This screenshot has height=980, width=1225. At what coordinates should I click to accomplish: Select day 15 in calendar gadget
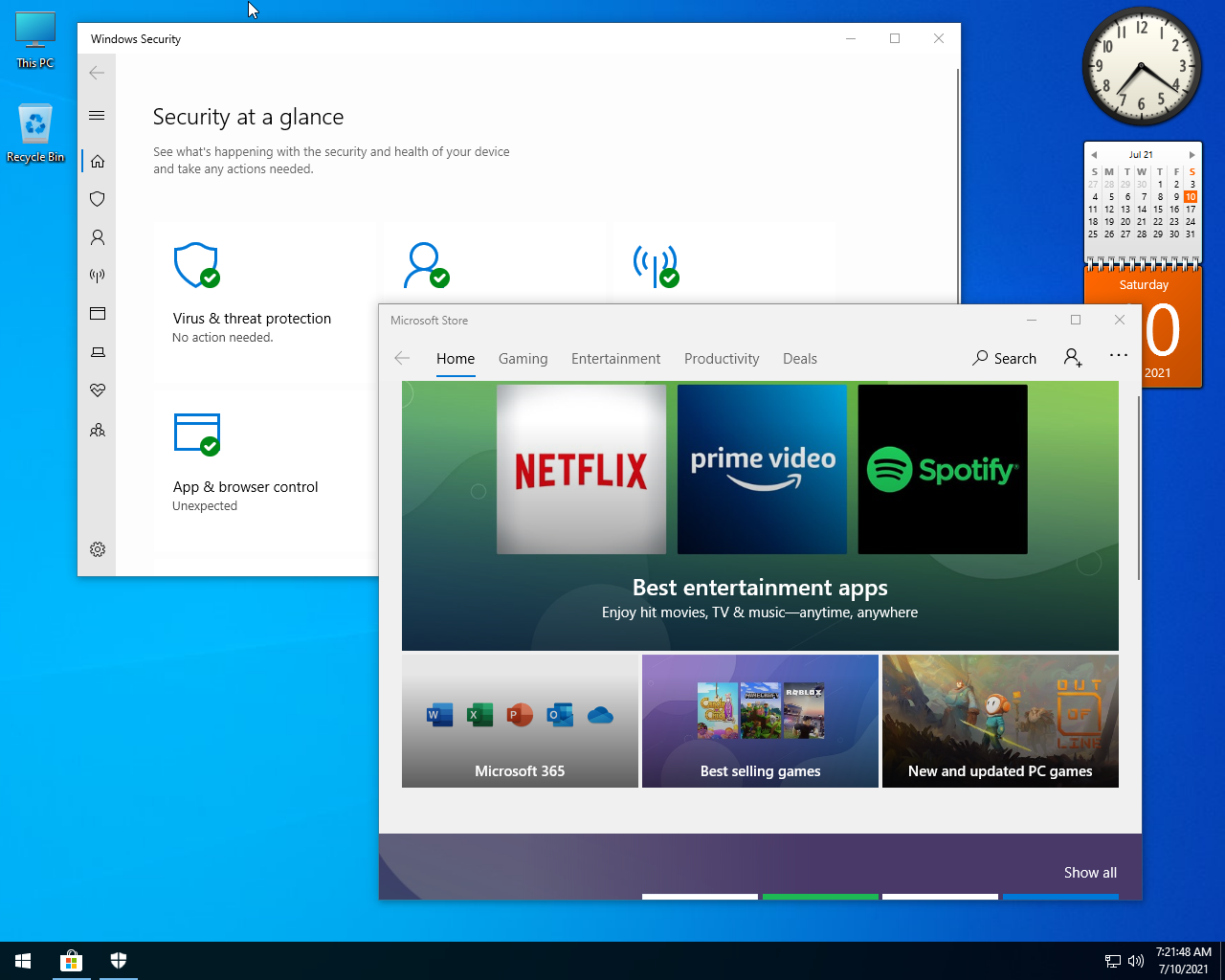pyautogui.click(x=1158, y=209)
